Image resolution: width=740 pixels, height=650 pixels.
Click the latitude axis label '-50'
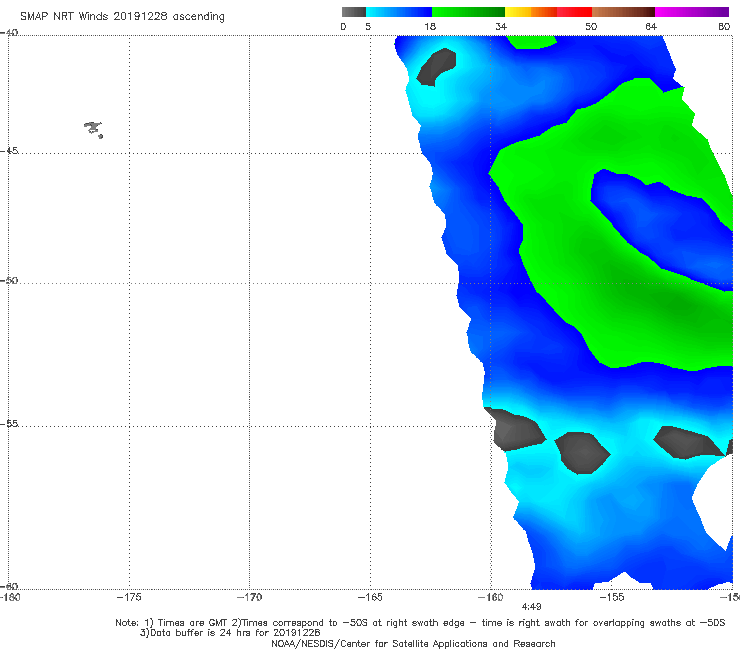(9, 280)
